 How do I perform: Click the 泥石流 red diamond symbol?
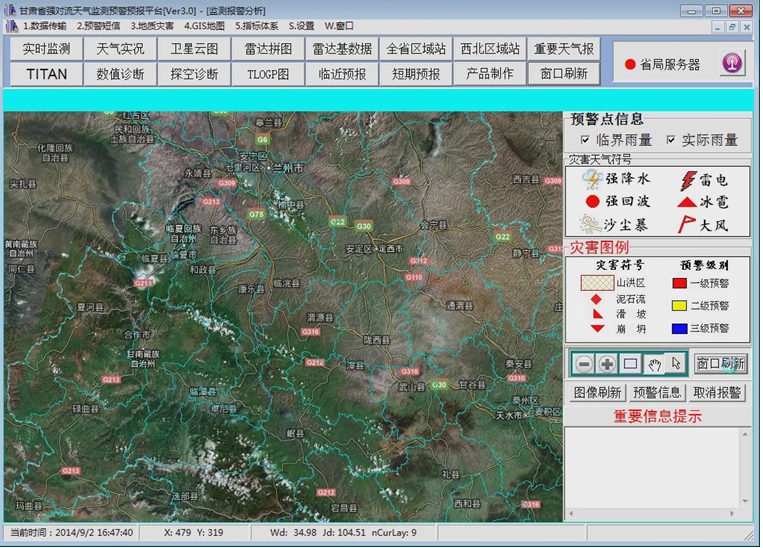coord(596,299)
